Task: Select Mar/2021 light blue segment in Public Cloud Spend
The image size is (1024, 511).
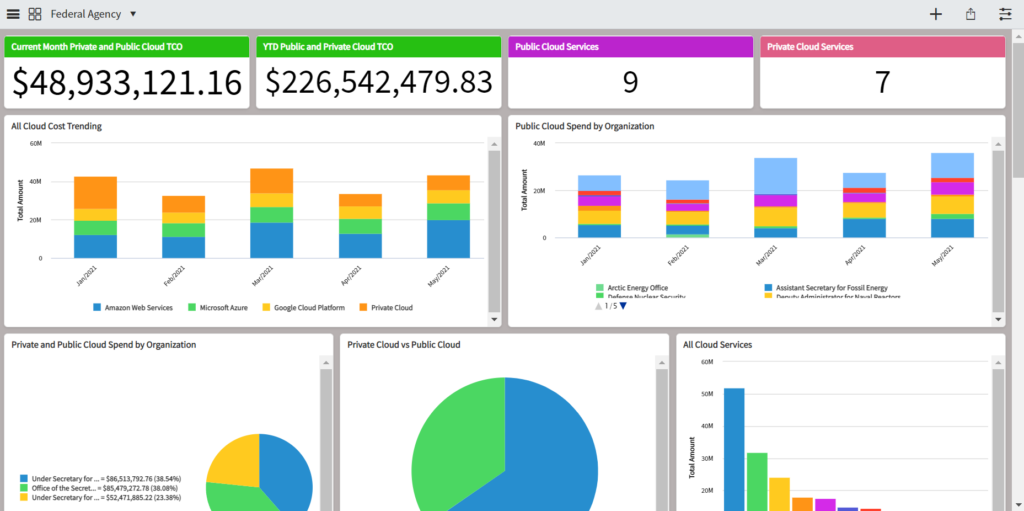Action: [775, 176]
